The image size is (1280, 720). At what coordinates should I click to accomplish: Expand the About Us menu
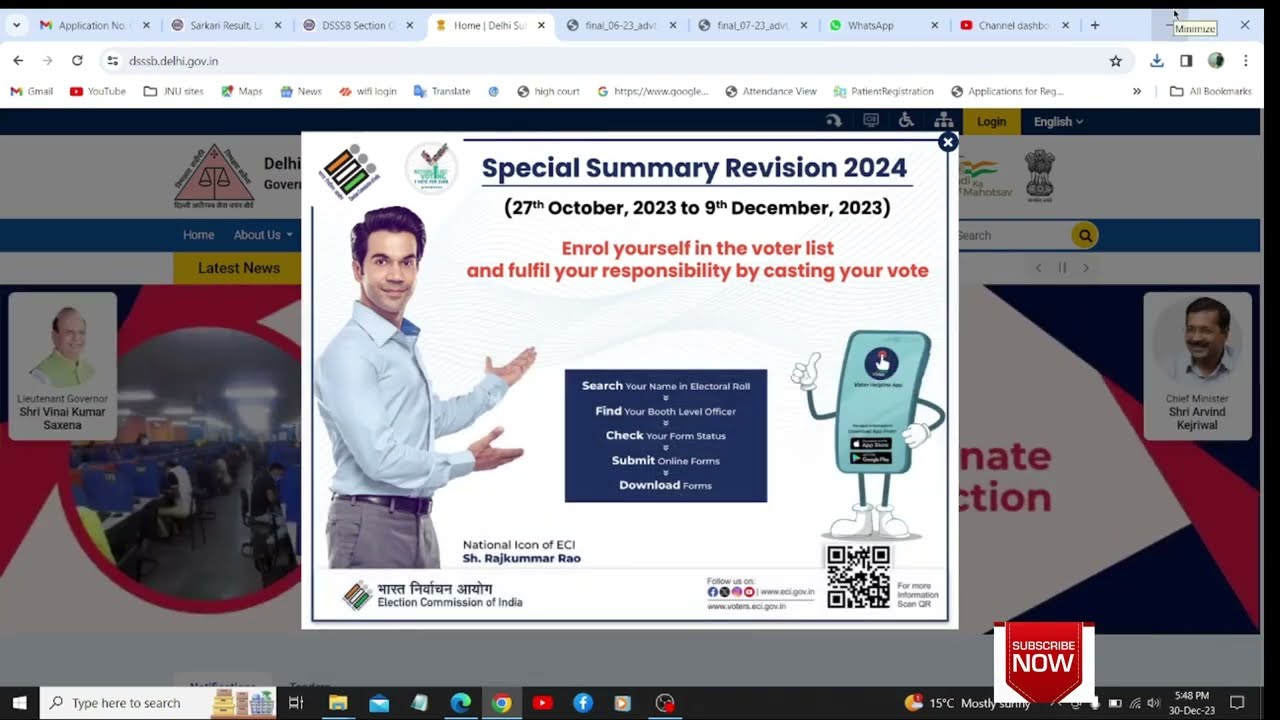pyautogui.click(x=263, y=235)
